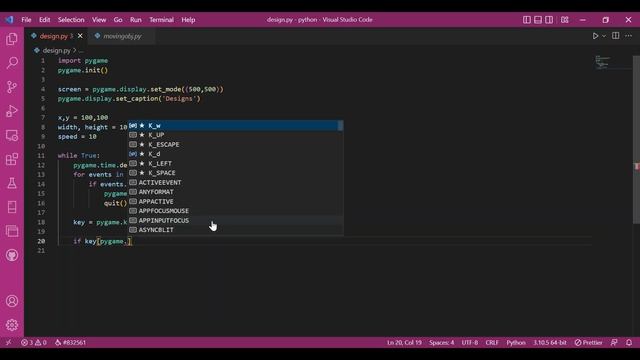The image size is (640, 360).
Task: Switch to the movingobj.py tab
Action: (122, 36)
